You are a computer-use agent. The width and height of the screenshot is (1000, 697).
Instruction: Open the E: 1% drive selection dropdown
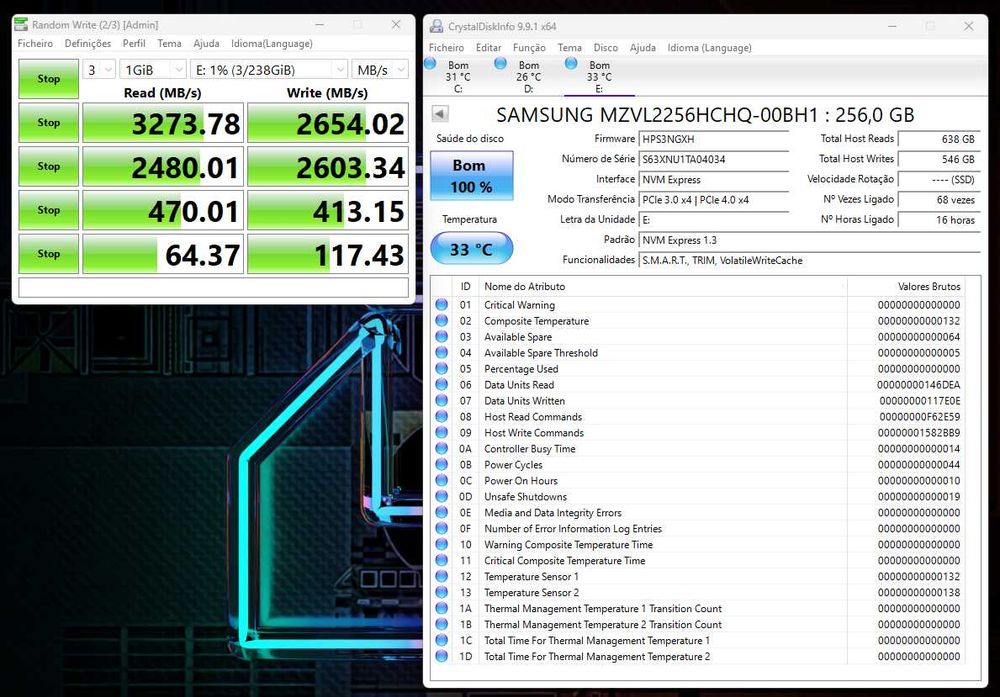268,70
